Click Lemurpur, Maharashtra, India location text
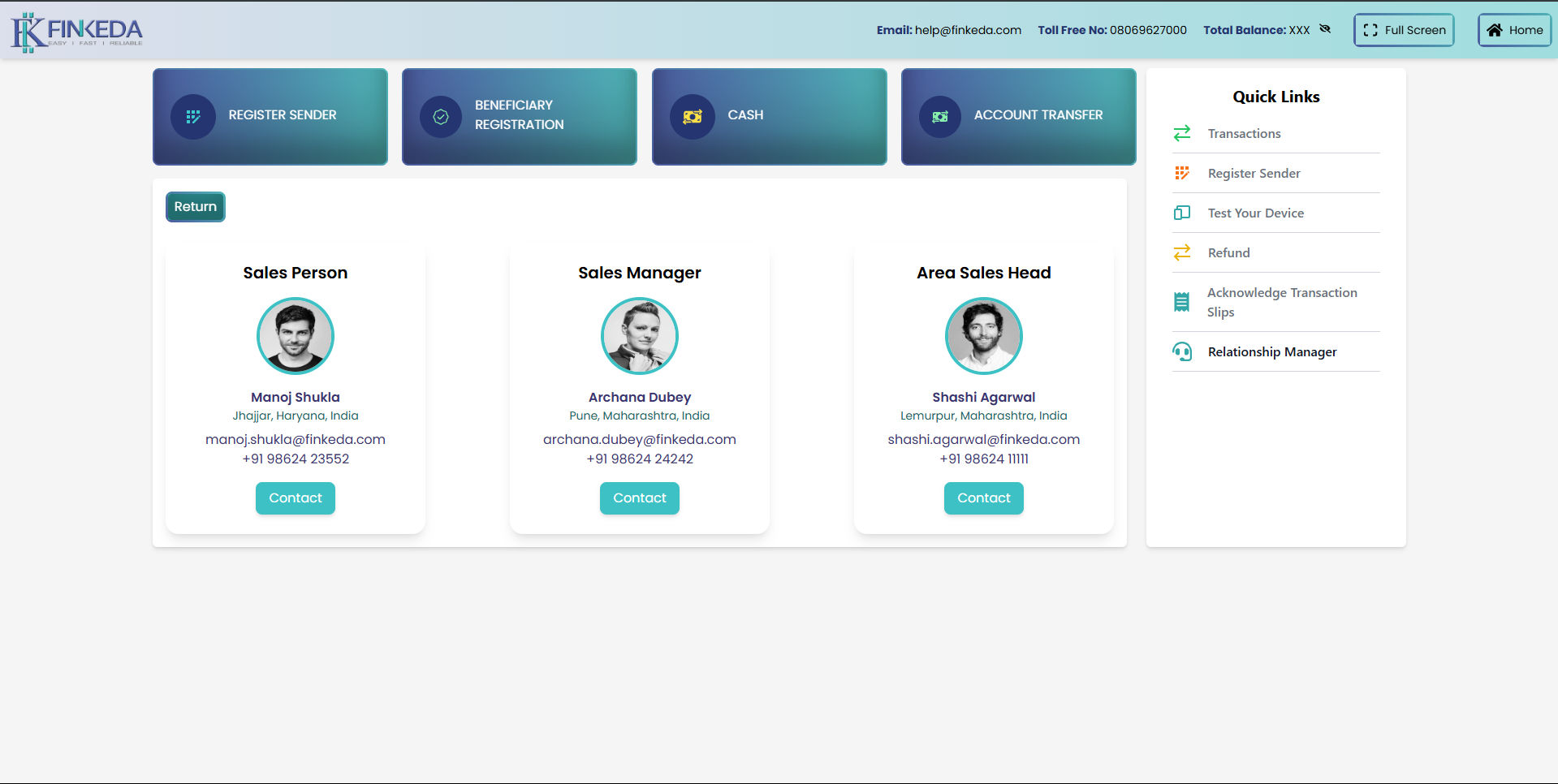 click(984, 416)
